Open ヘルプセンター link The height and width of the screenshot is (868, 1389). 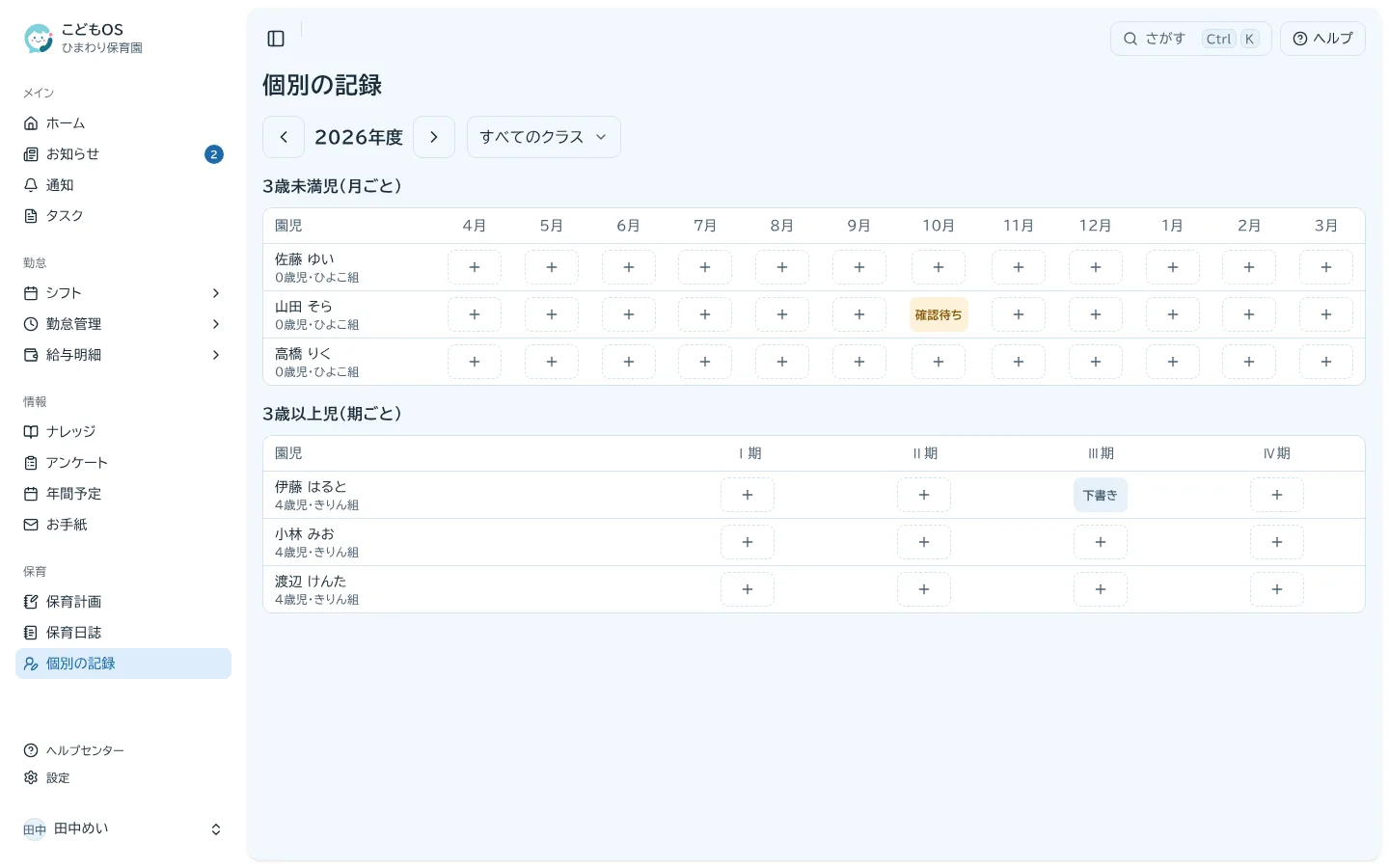tap(123, 750)
